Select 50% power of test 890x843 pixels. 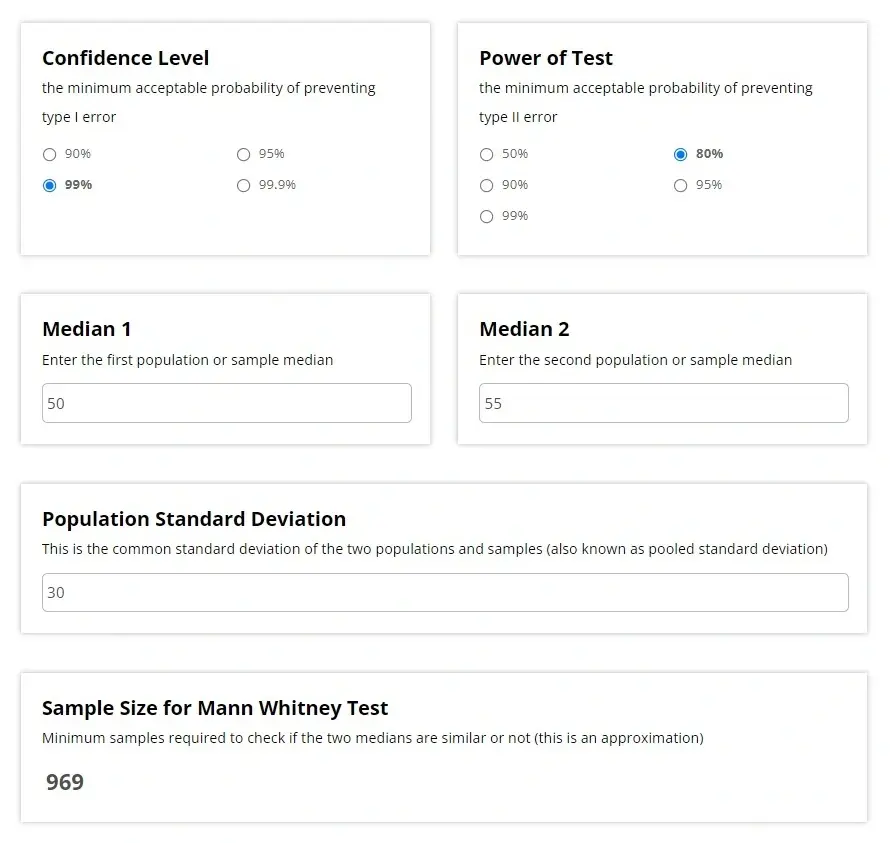pyautogui.click(x=487, y=154)
